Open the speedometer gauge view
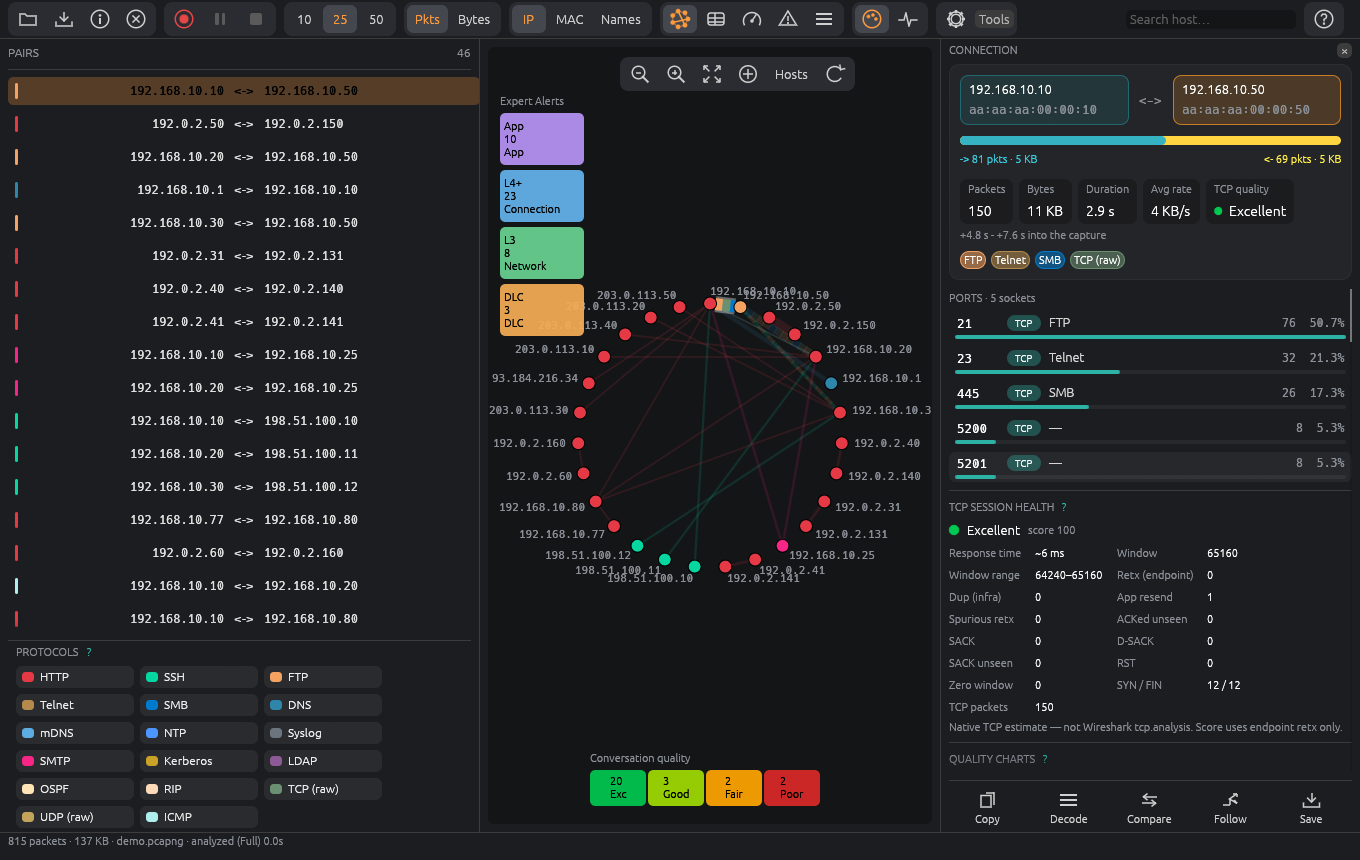The height and width of the screenshot is (860, 1360). (752, 19)
